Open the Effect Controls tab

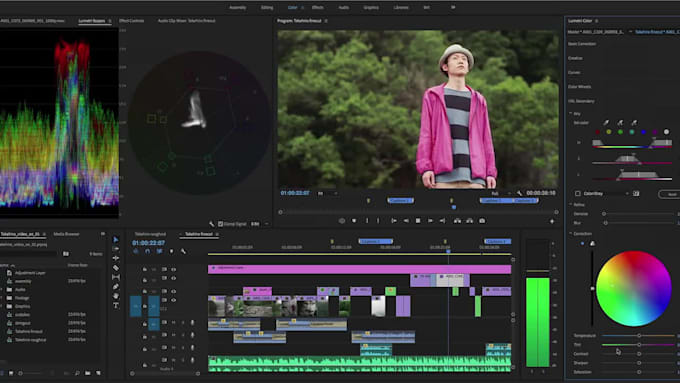point(131,20)
